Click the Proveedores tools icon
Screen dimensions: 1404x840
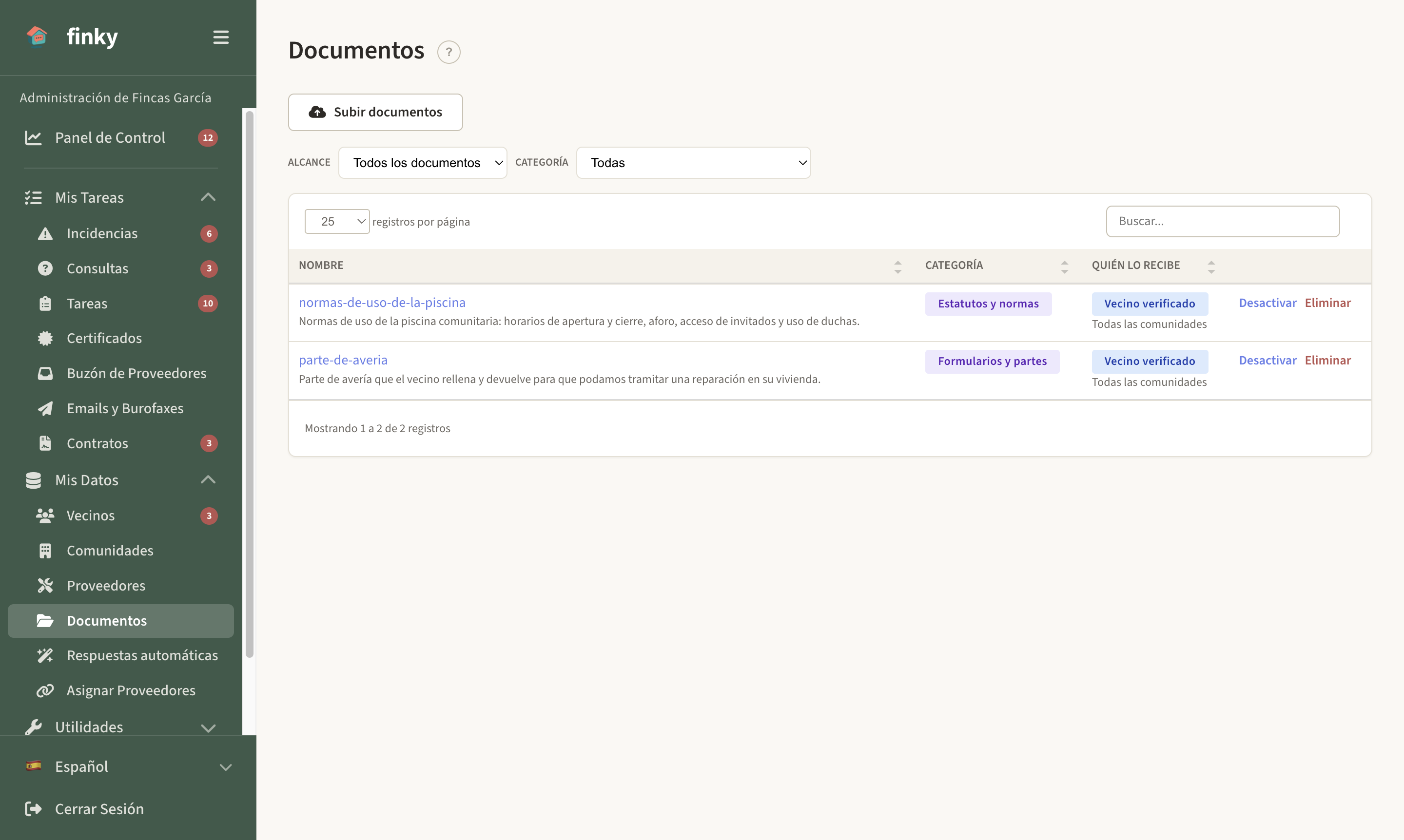[45, 586]
